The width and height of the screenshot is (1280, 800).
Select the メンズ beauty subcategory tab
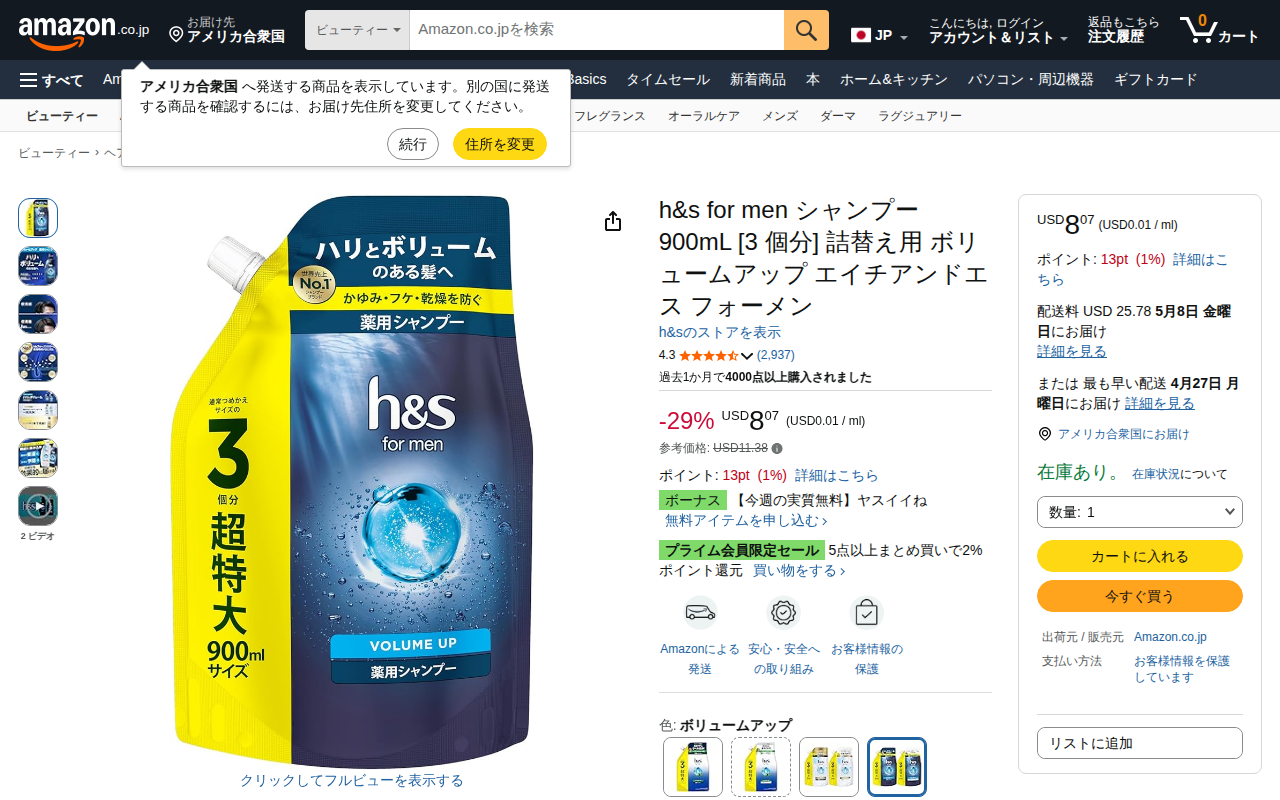(780, 116)
